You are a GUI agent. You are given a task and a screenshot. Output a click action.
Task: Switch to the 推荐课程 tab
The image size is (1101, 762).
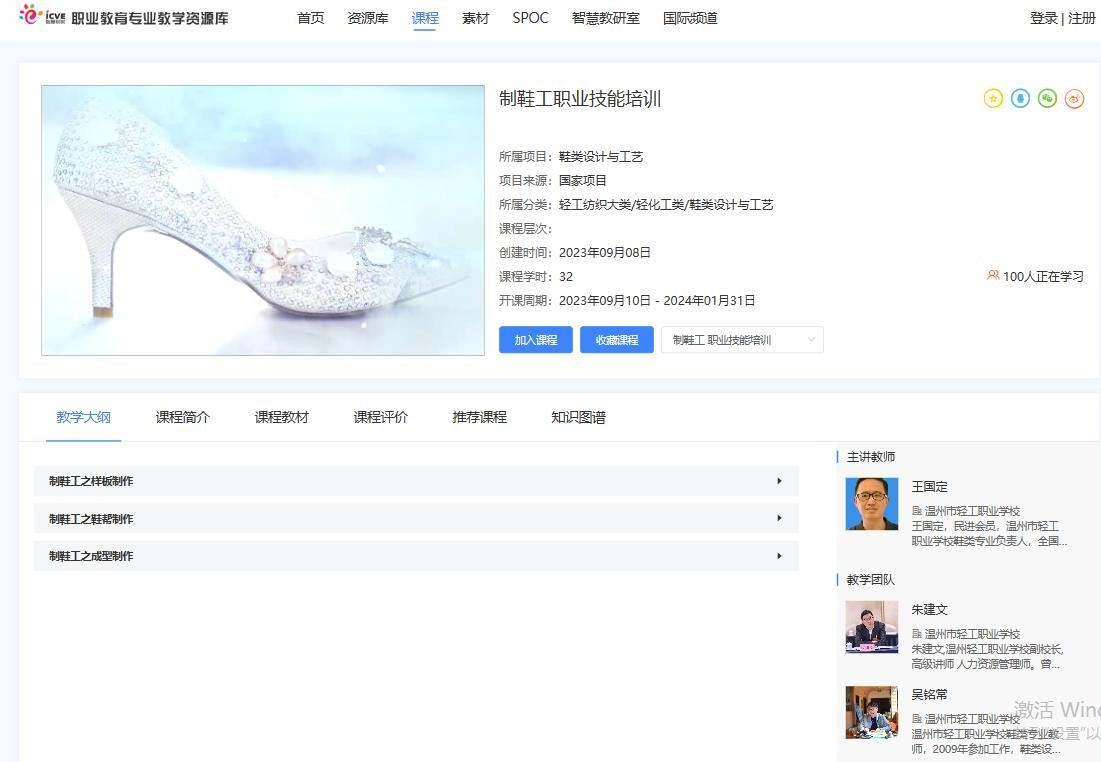click(x=480, y=417)
